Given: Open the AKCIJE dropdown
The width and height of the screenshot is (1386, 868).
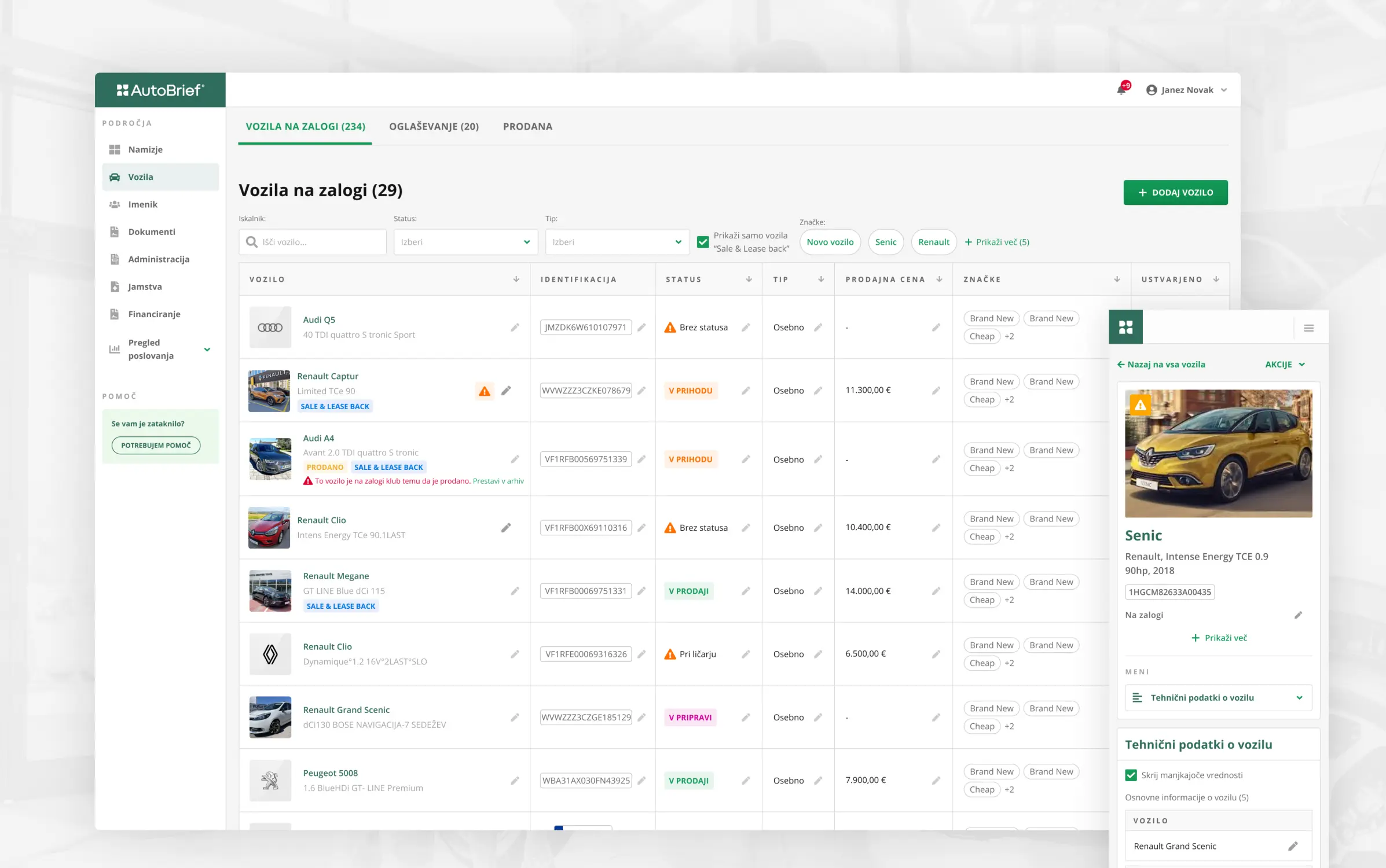Looking at the screenshot, I should pos(1285,365).
